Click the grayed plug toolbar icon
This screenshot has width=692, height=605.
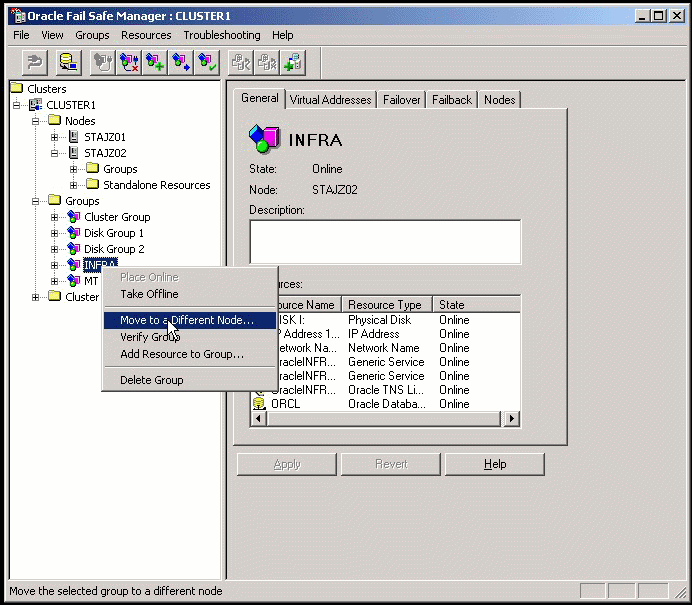[x=102, y=63]
